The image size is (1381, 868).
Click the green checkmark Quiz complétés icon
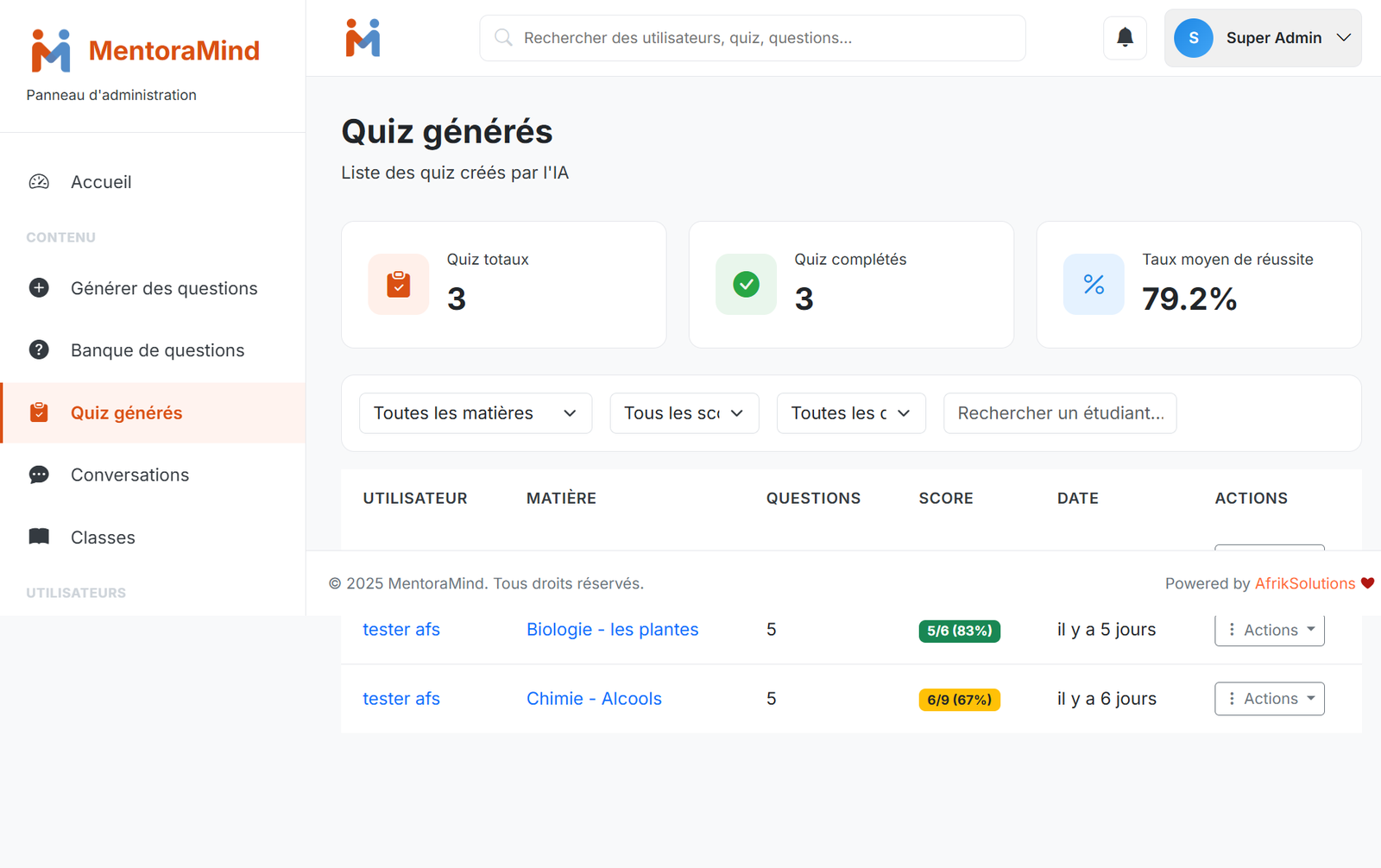[x=746, y=284]
